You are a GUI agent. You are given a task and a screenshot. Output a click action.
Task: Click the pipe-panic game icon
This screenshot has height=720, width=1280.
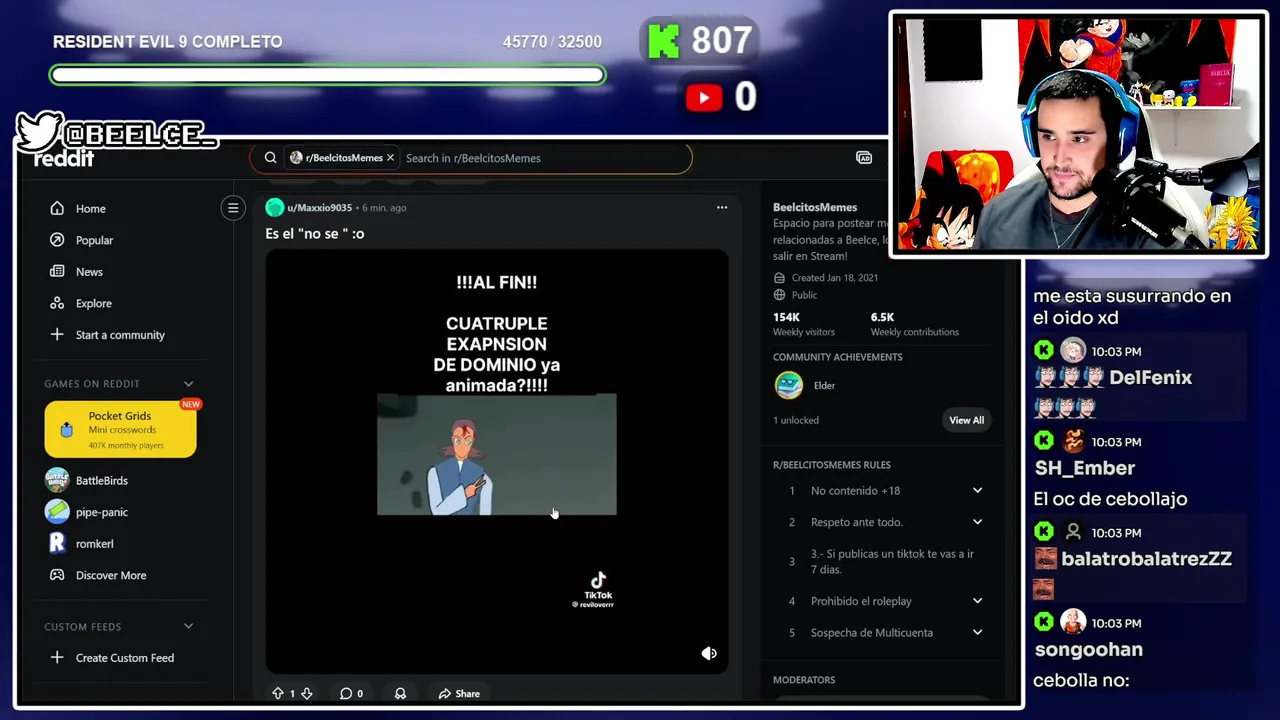[x=57, y=512]
